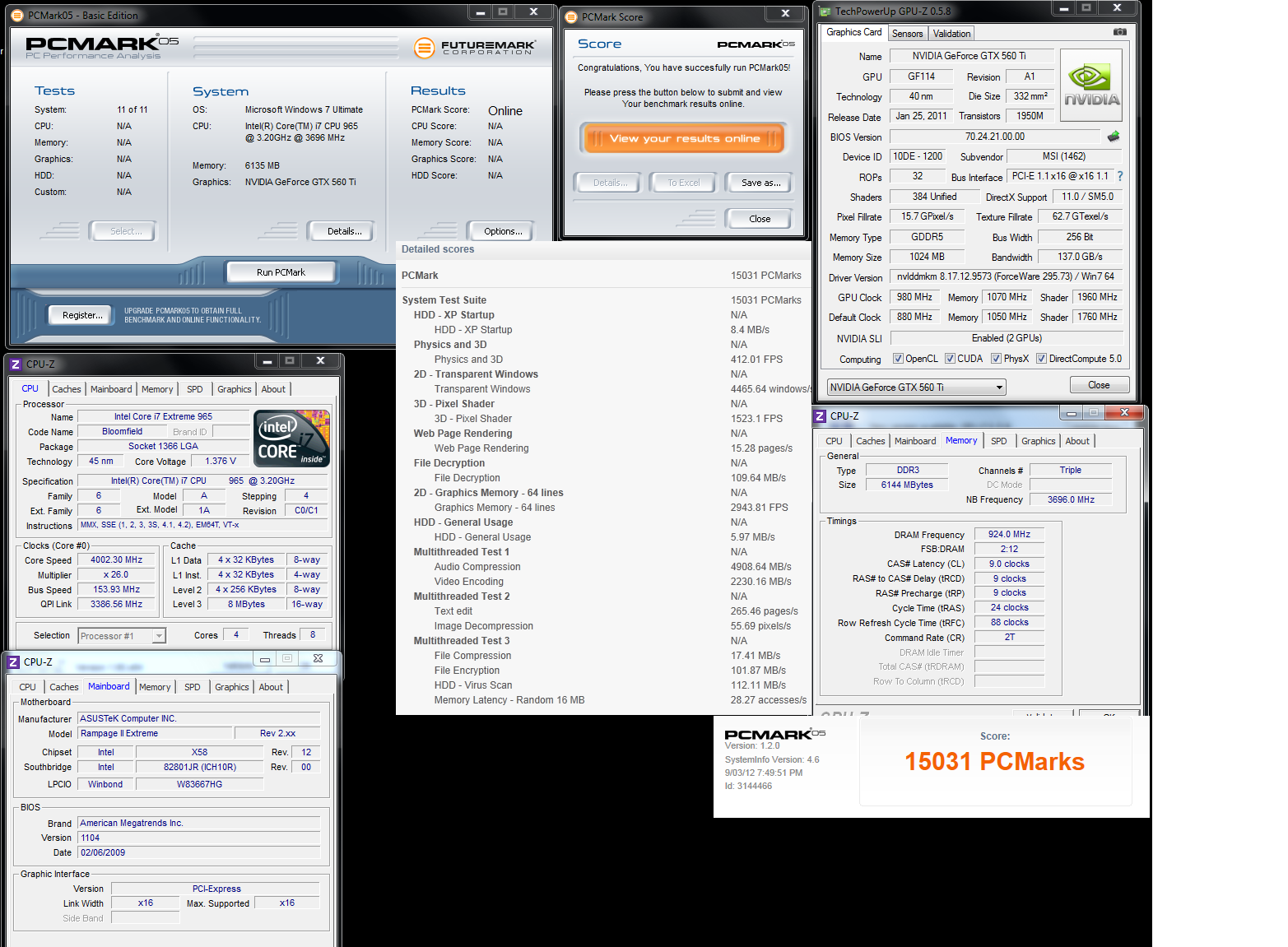
Task: Click the DRAM Frequency value 924.0 MHz
Action: [1009, 534]
